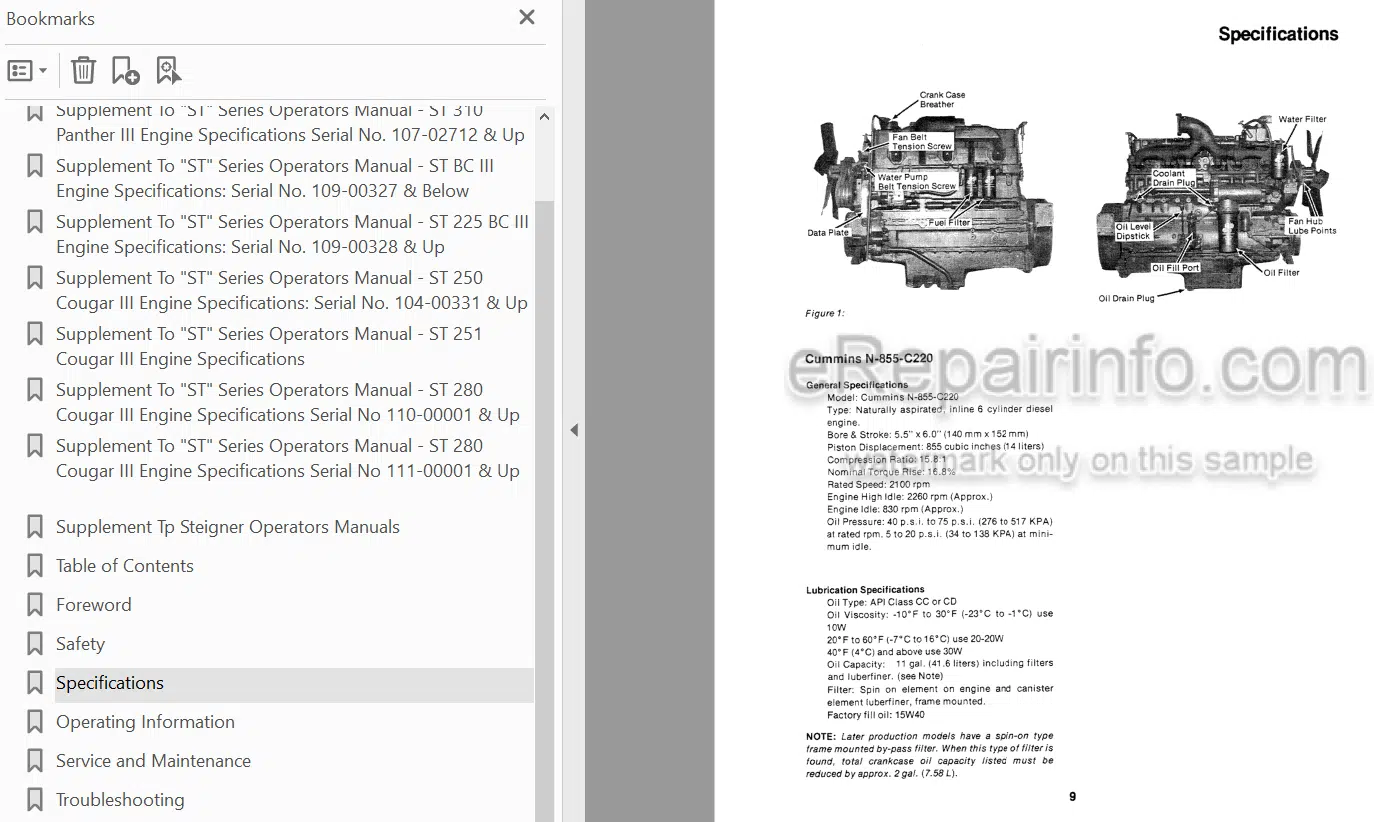Click the bookmark icon beside ST 280 Serial No 110-00001

[x=35, y=389]
